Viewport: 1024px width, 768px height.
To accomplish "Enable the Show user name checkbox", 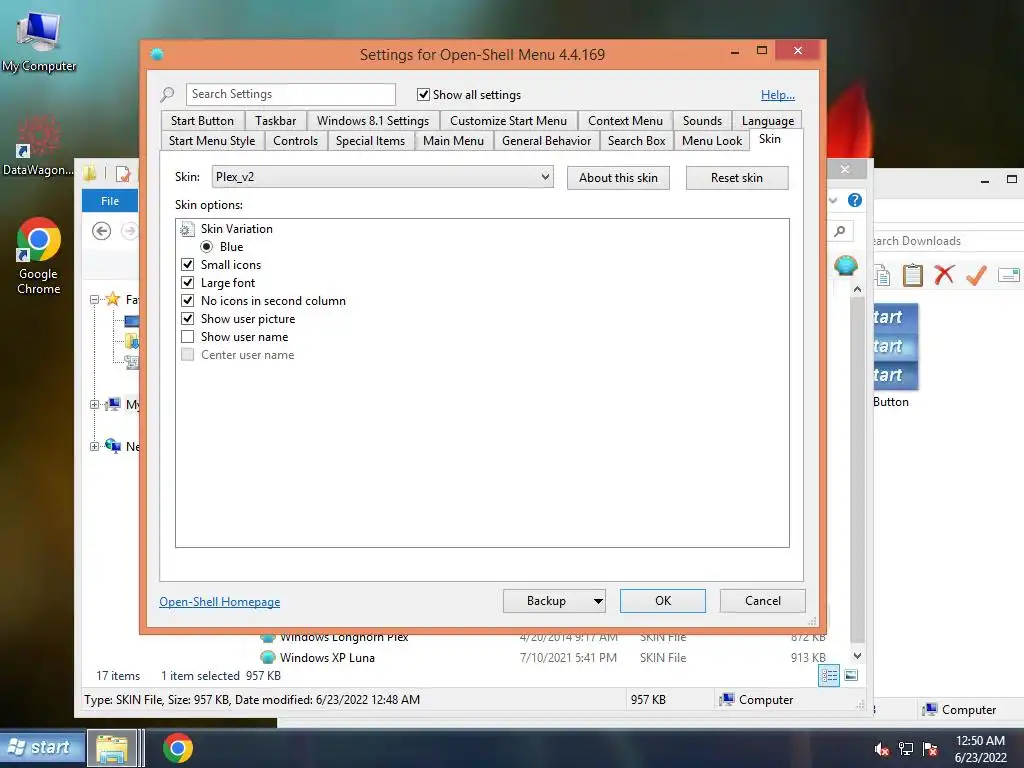I will (x=187, y=337).
